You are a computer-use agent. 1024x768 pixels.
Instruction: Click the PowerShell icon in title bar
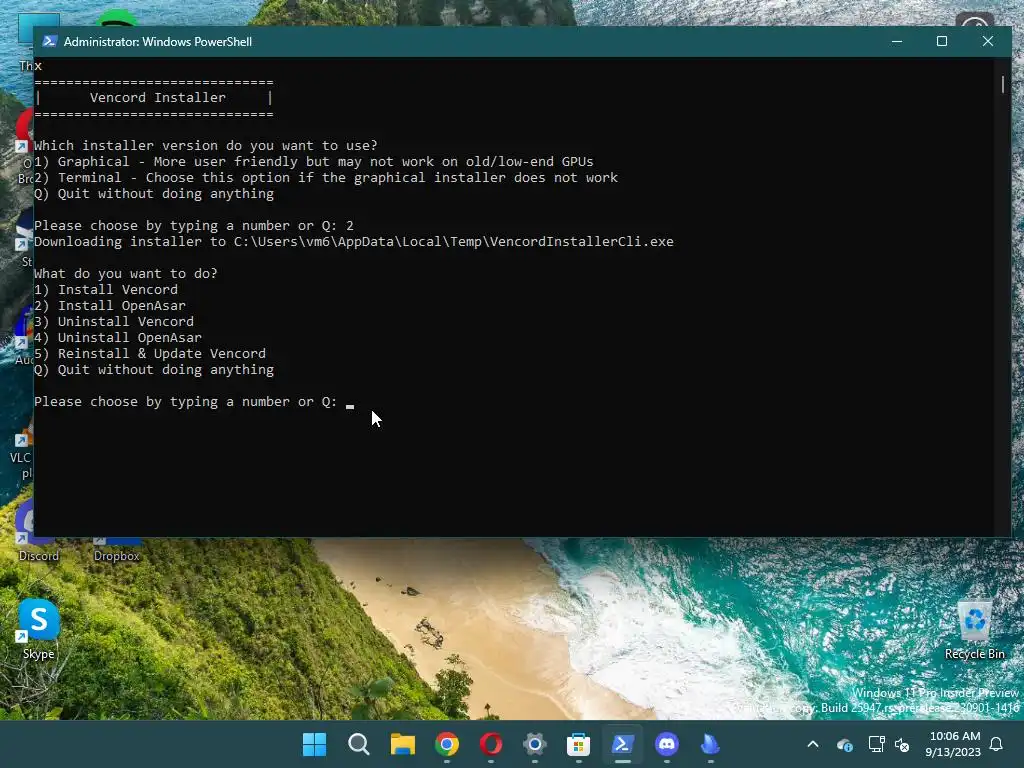pyautogui.click(x=49, y=41)
